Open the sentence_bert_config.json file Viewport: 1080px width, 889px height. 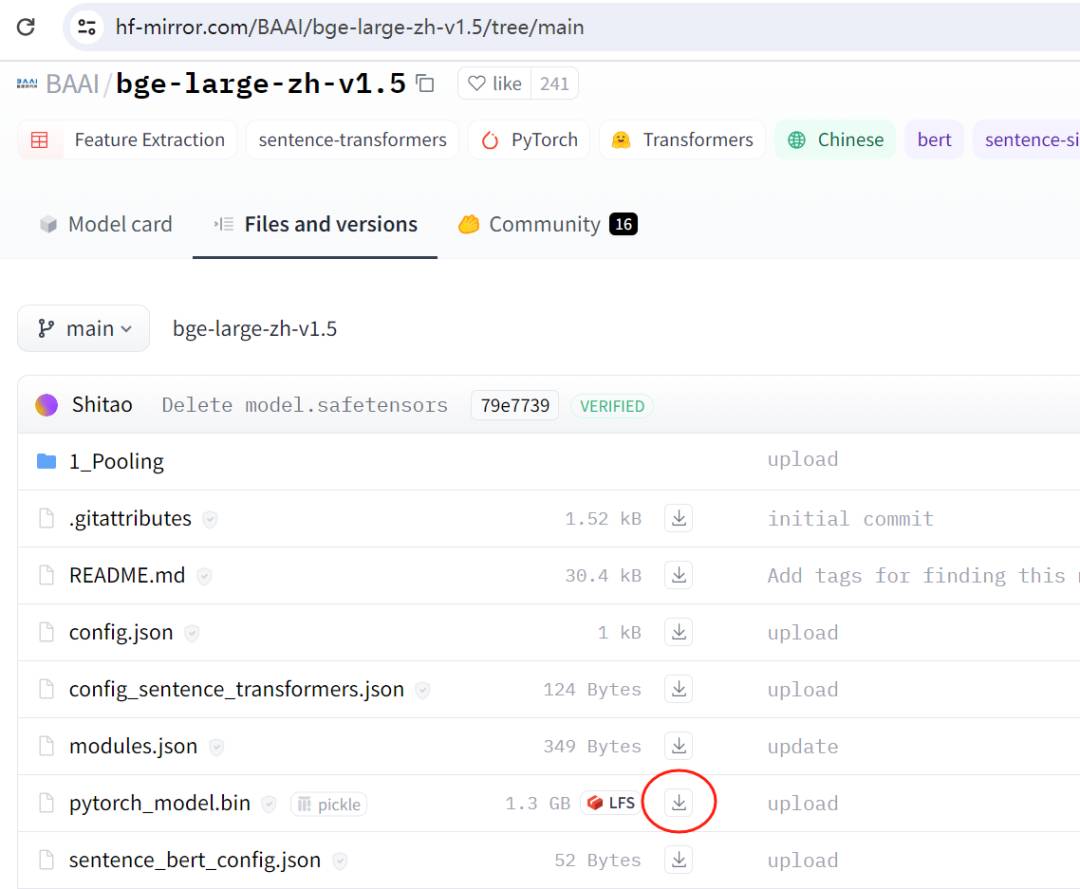point(194,861)
